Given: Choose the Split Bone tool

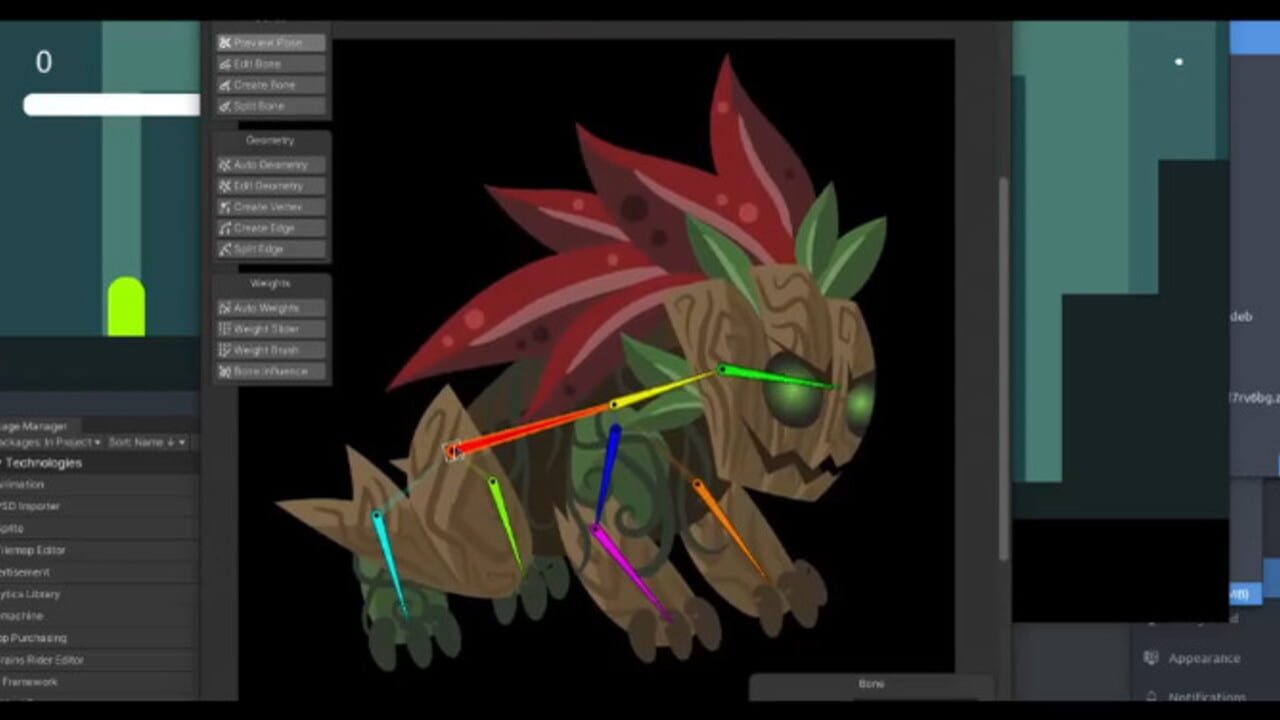Looking at the screenshot, I should click(x=271, y=106).
